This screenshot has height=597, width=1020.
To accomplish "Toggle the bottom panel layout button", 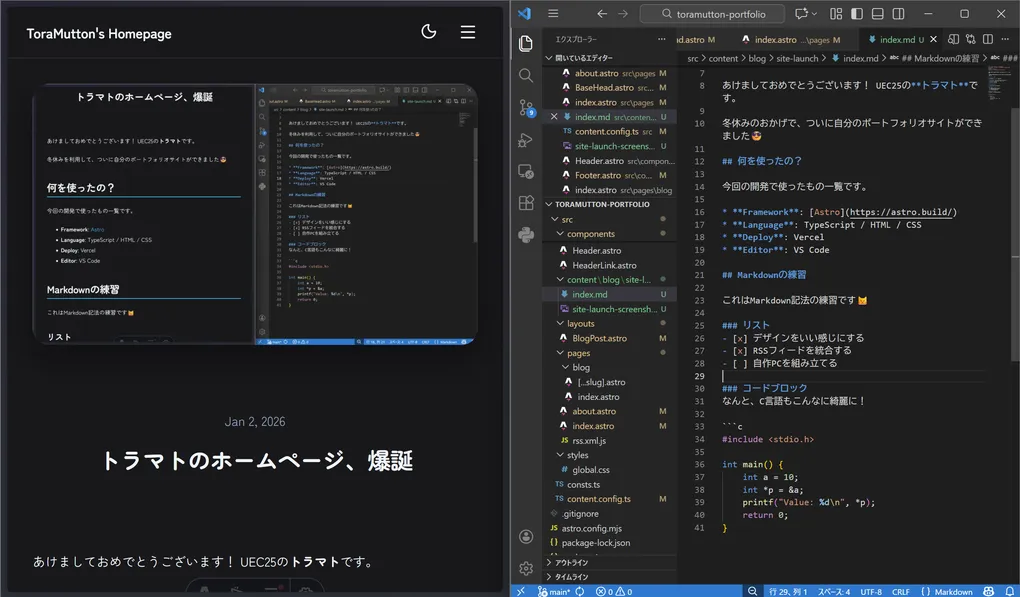I will click(x=878, y=14).
